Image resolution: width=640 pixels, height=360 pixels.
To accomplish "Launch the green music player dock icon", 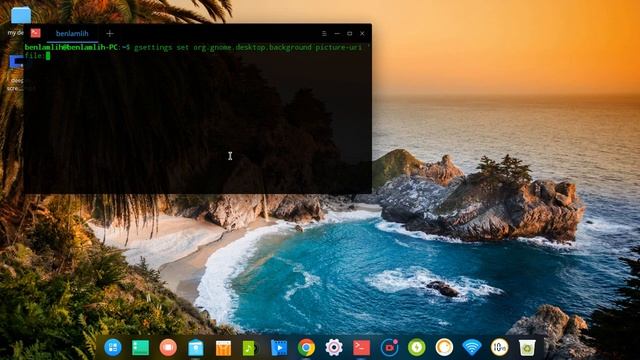I will [x=250, y=348].
